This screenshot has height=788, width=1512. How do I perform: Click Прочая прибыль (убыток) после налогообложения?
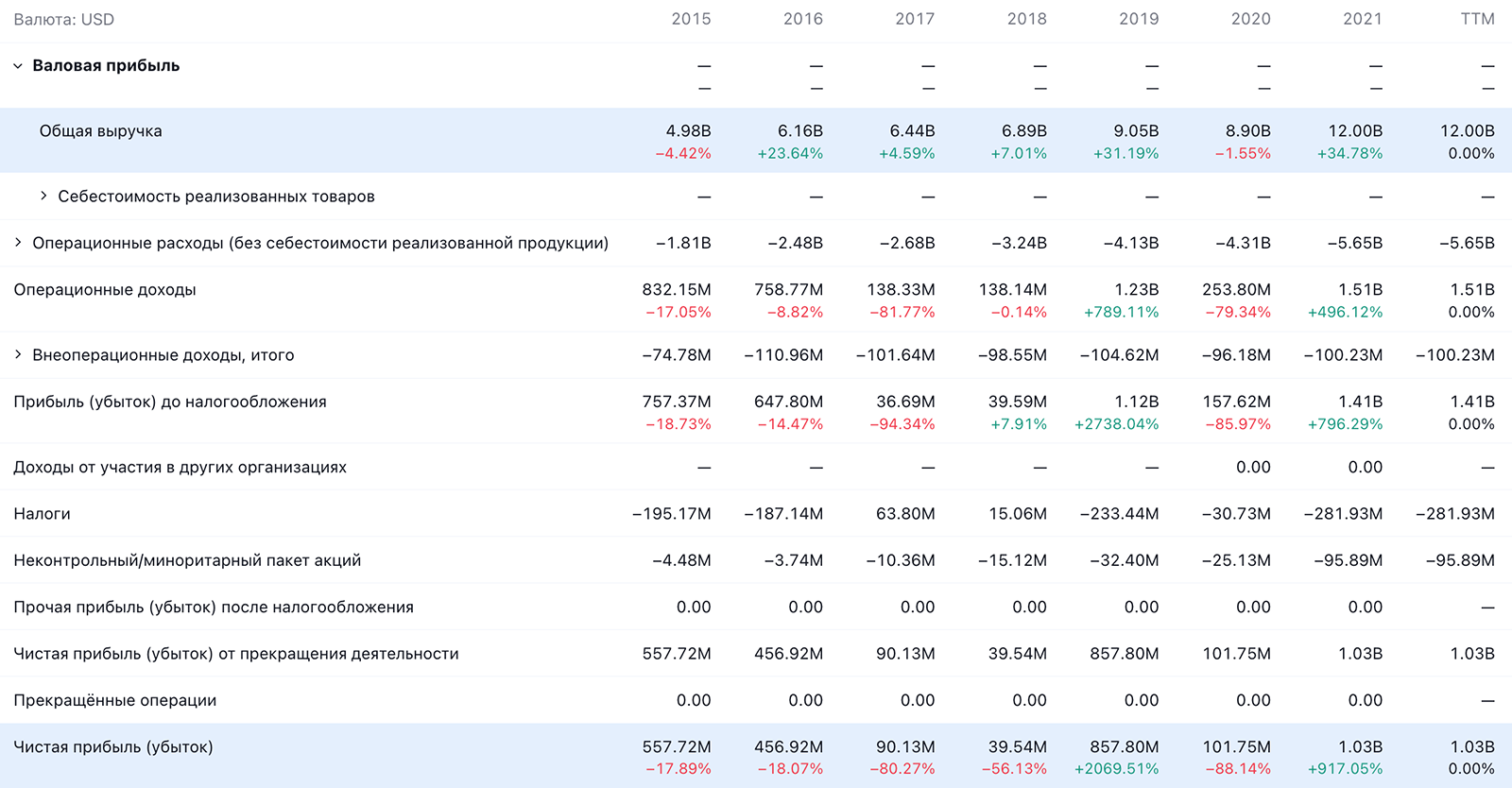(x=214, y=608)
